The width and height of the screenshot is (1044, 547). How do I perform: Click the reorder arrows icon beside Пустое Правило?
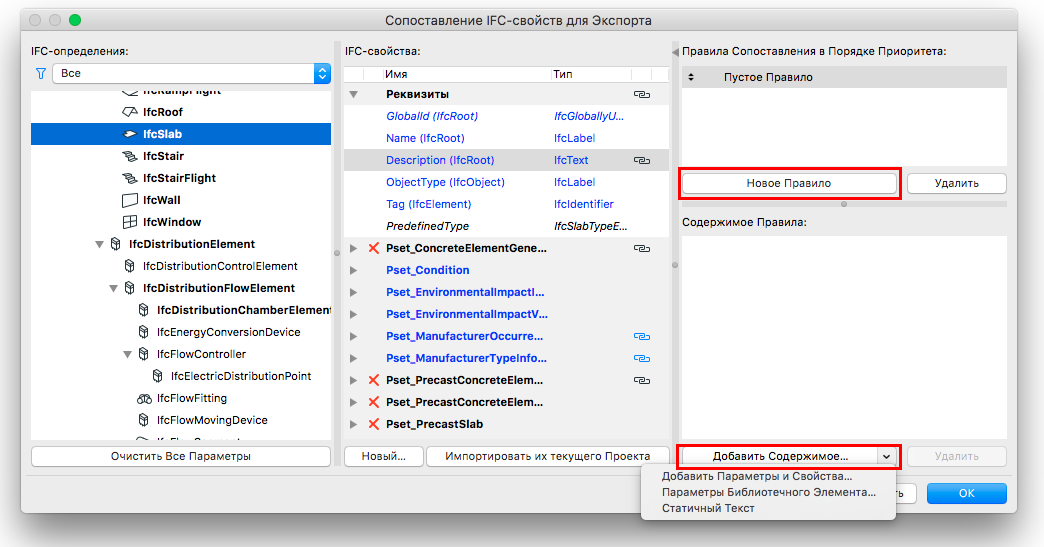(x=691, y=77)
